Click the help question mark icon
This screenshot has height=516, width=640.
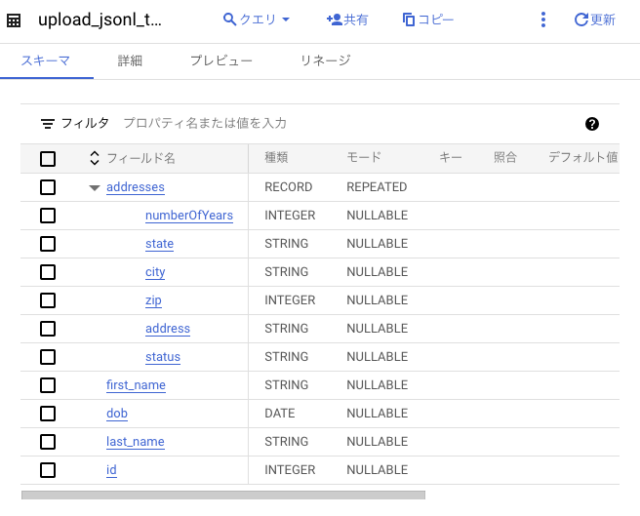[x=591, y=124]
